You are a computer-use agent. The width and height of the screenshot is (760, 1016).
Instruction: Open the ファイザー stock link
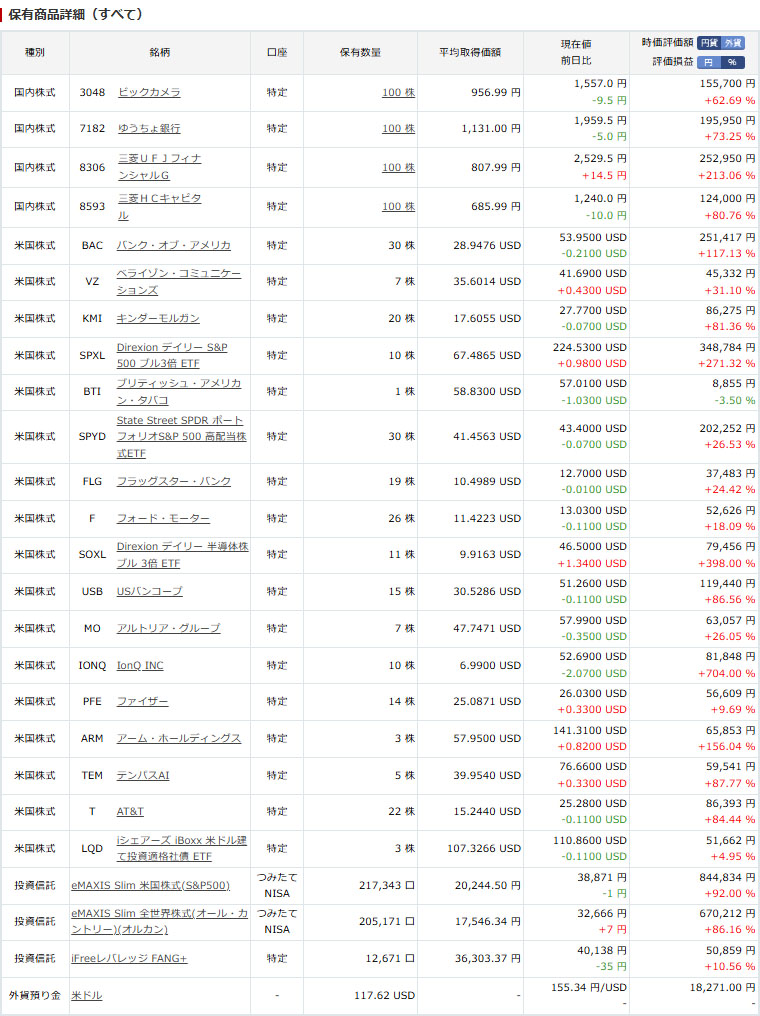142,702
